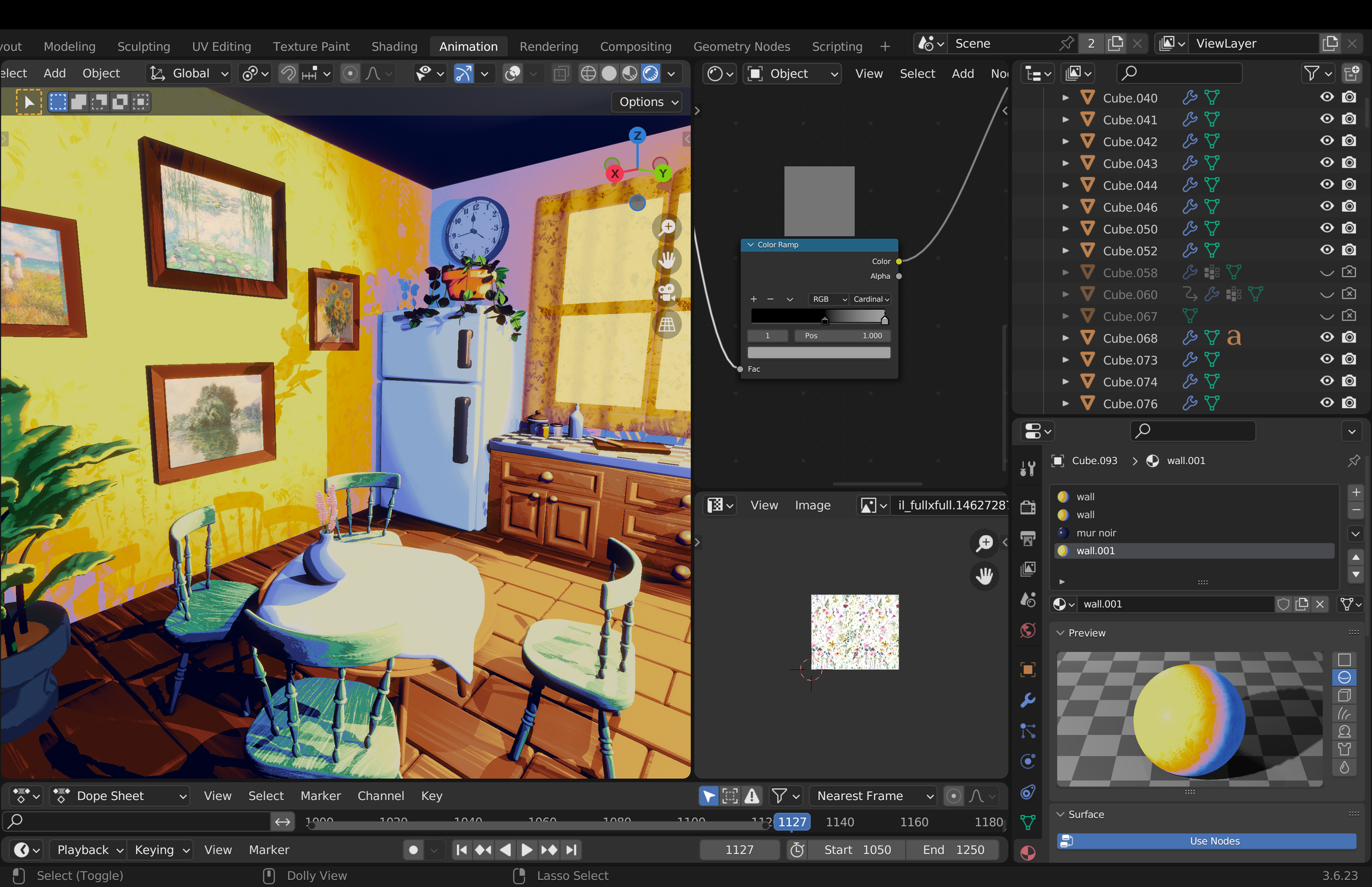Select rendered viewport shading mode
Viewport: 1372px width, 887px height.
(650, 74)
